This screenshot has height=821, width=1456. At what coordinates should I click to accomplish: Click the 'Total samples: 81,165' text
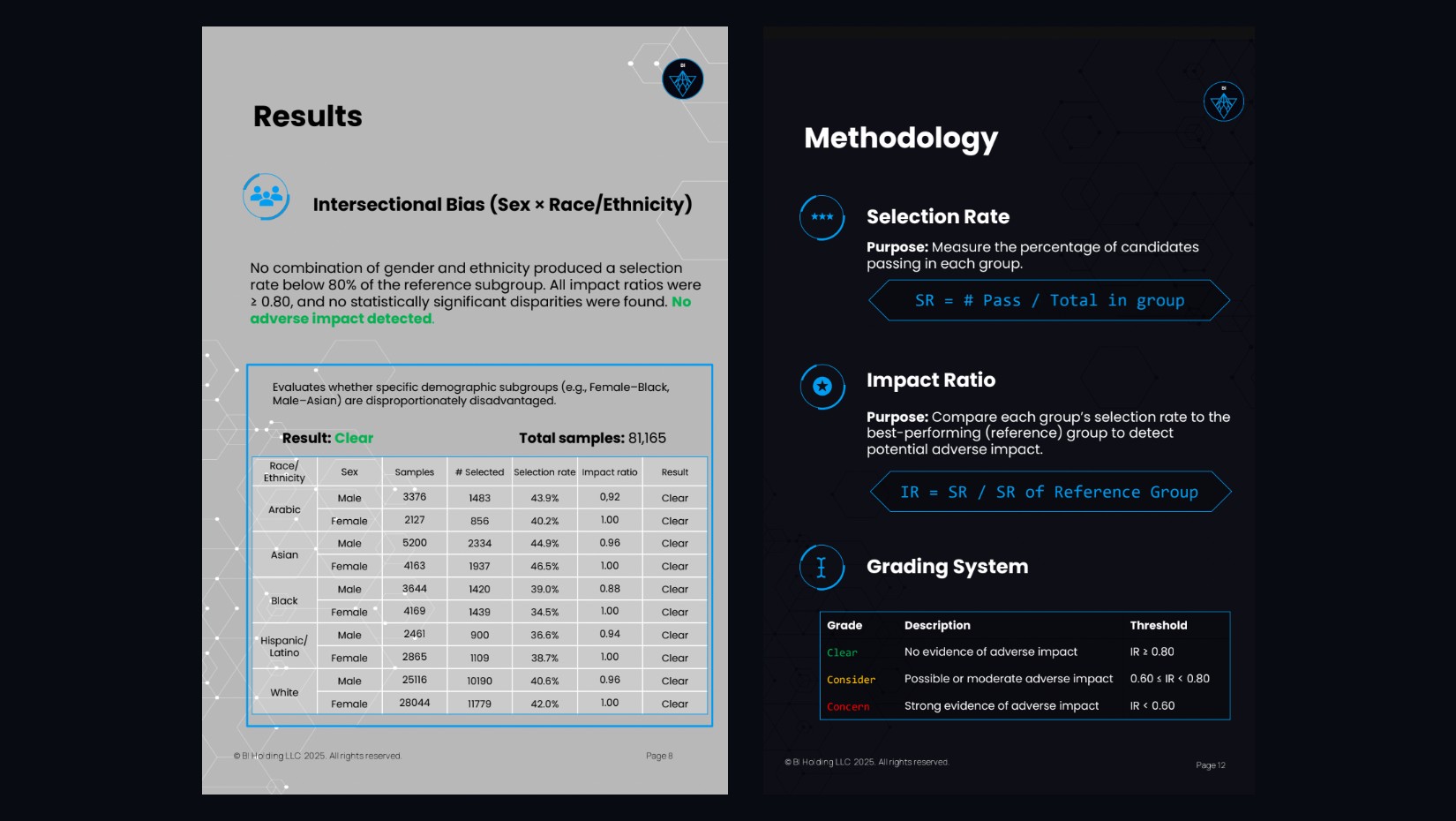(592, 438)
